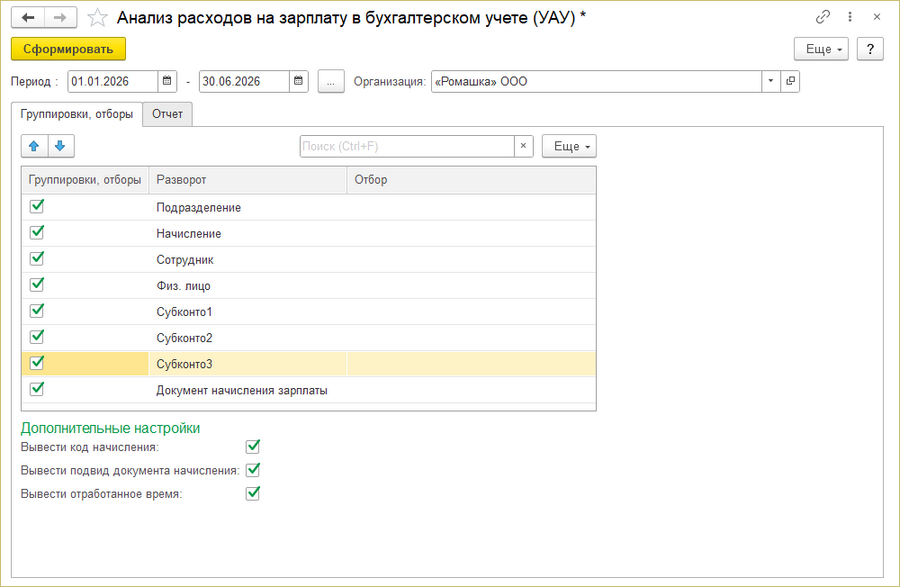Open the Еще menu beside search
The image size is (900, 587).
[569, 146]
